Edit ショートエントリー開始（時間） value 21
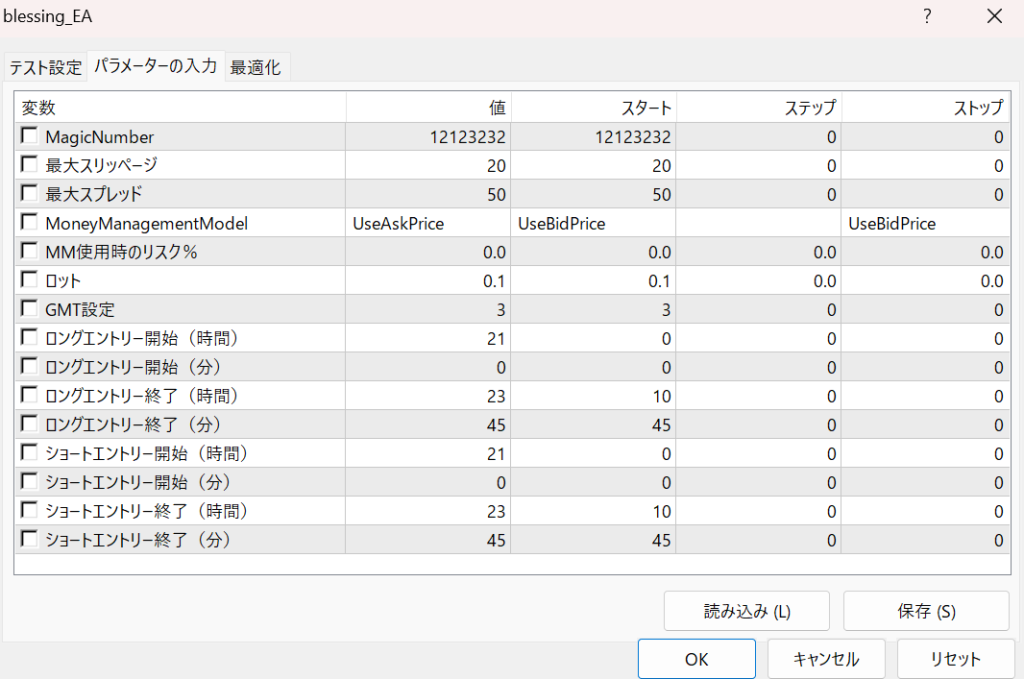The image size is (1024, 679). click(x=428, y=454)
